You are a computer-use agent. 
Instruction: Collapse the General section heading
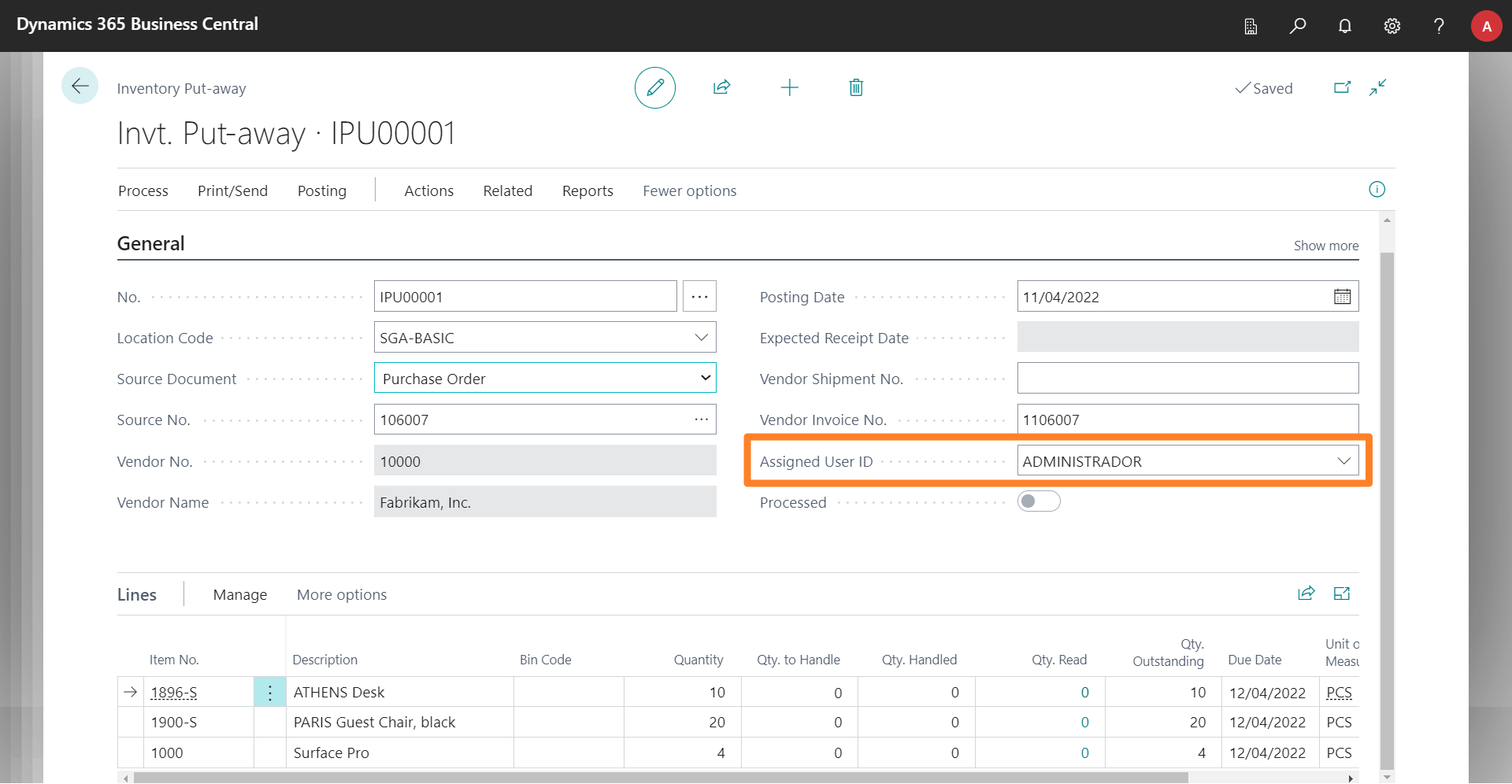[151, 243]
